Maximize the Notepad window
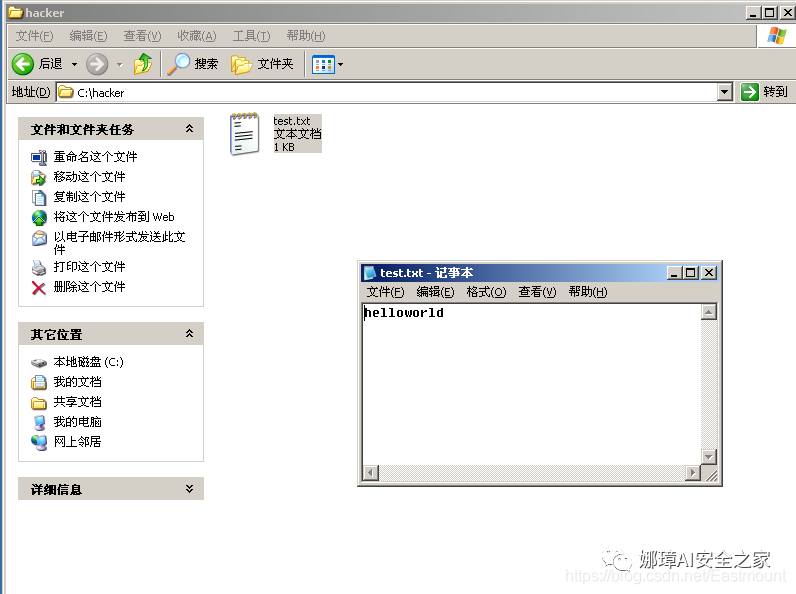796x594 pixels. pos(690,273)
